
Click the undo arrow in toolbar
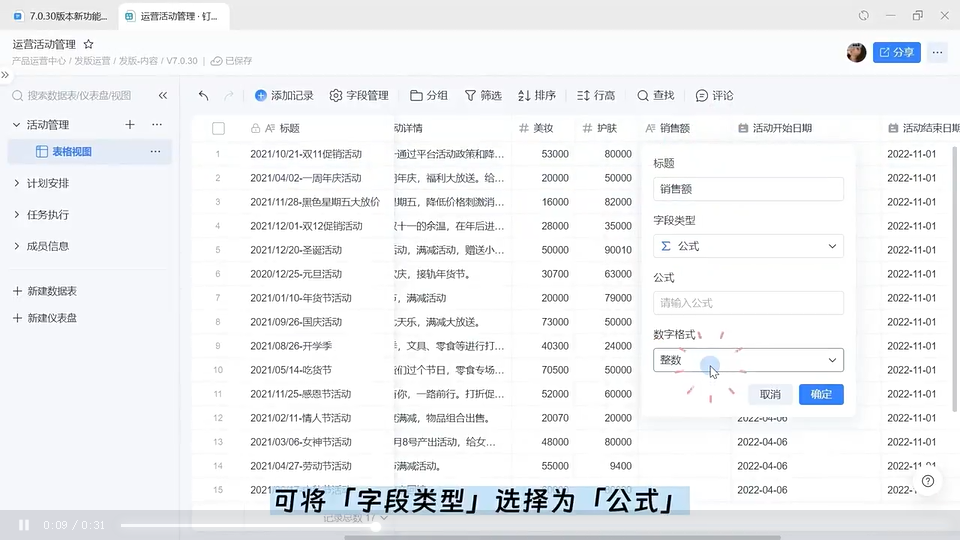pos(204,96)
